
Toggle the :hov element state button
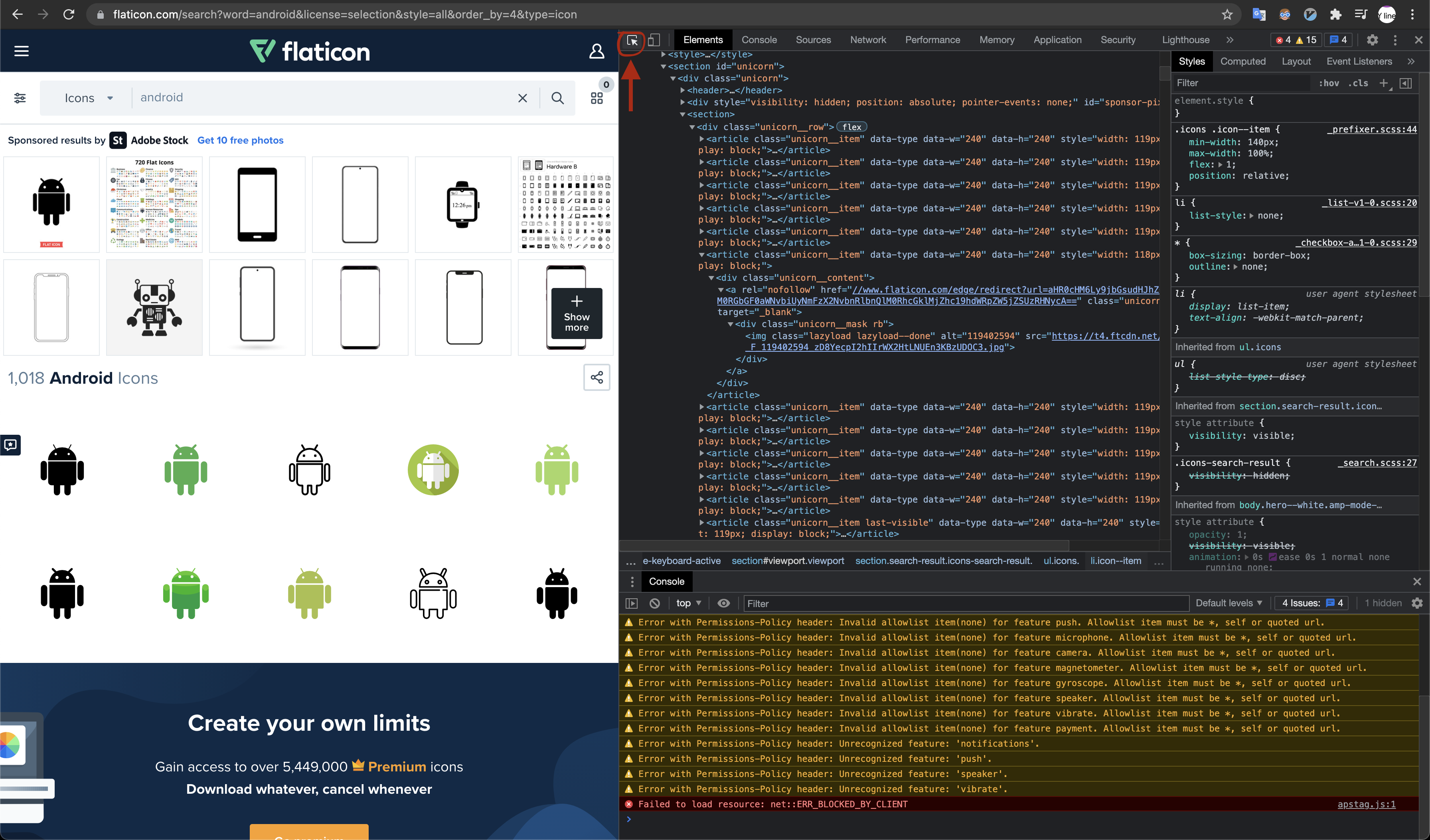coord(1328,83)
